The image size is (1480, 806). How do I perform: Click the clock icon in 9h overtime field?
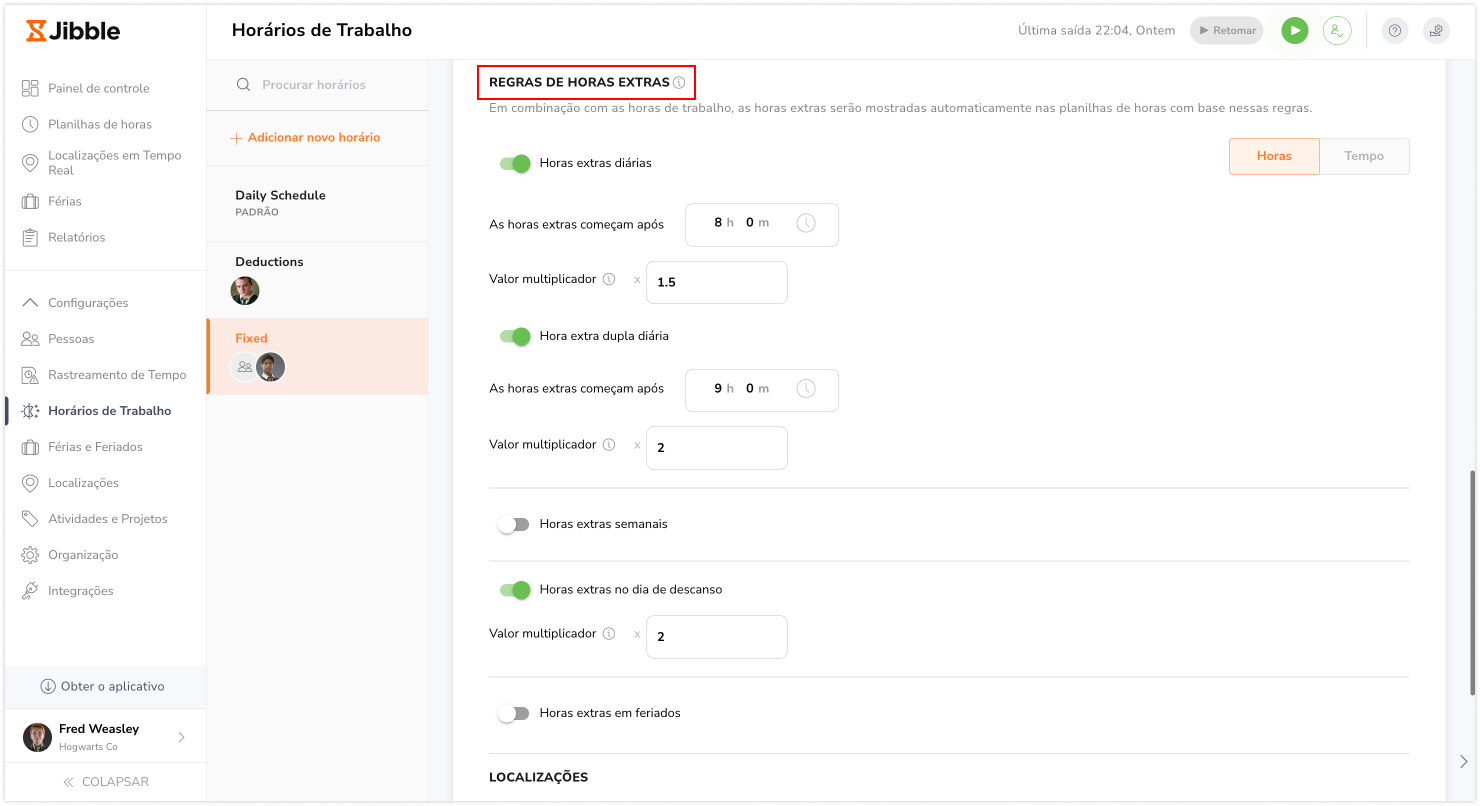806,388
